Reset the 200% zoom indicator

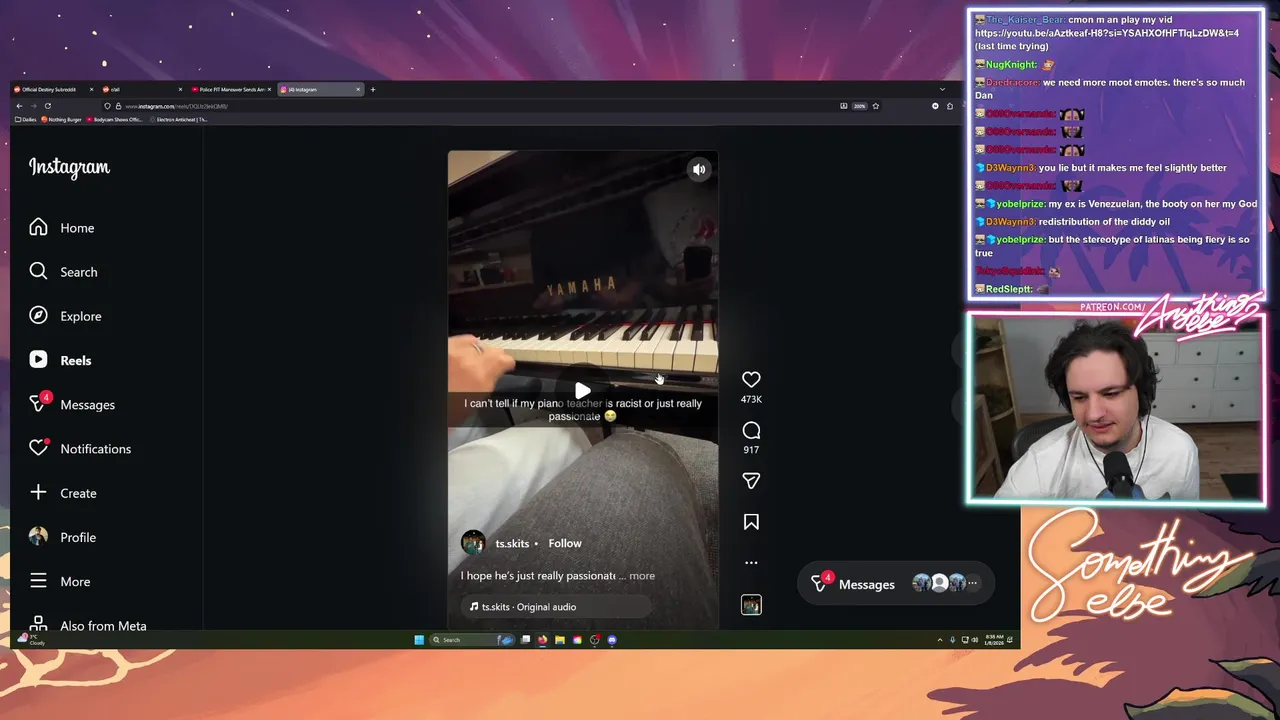pos(859,106)
